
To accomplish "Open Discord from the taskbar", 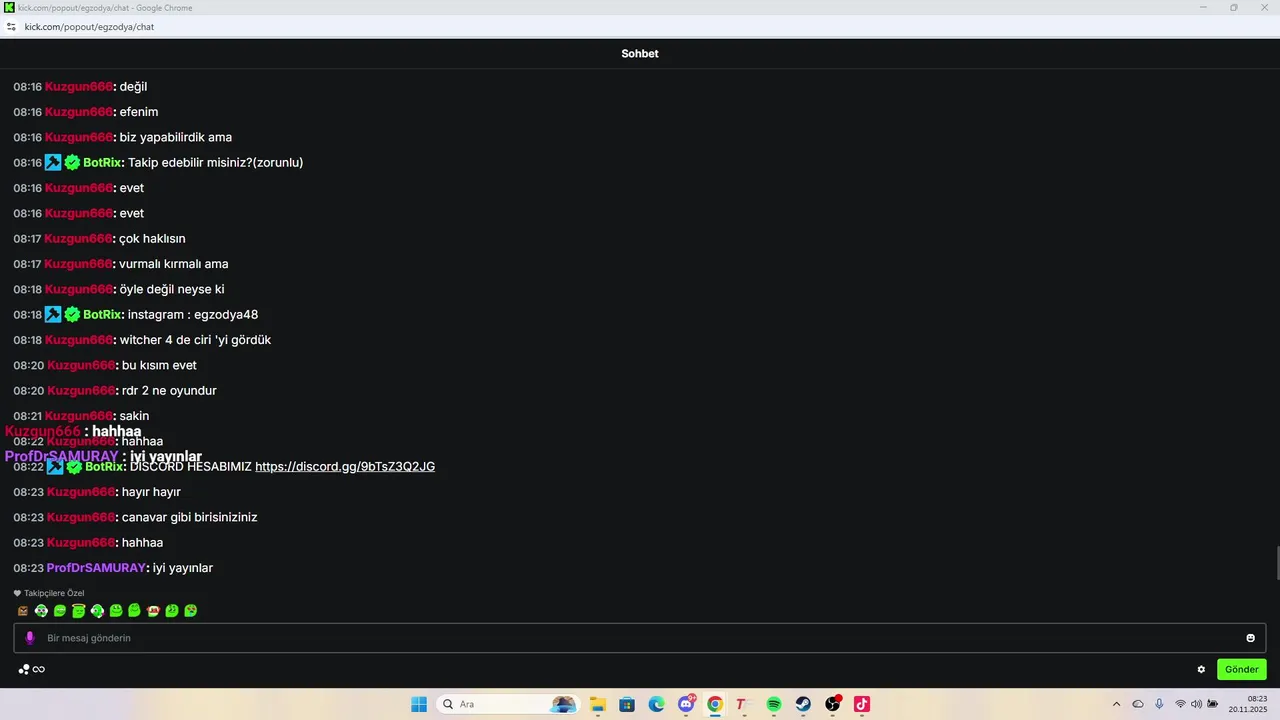I will (686, 704).
